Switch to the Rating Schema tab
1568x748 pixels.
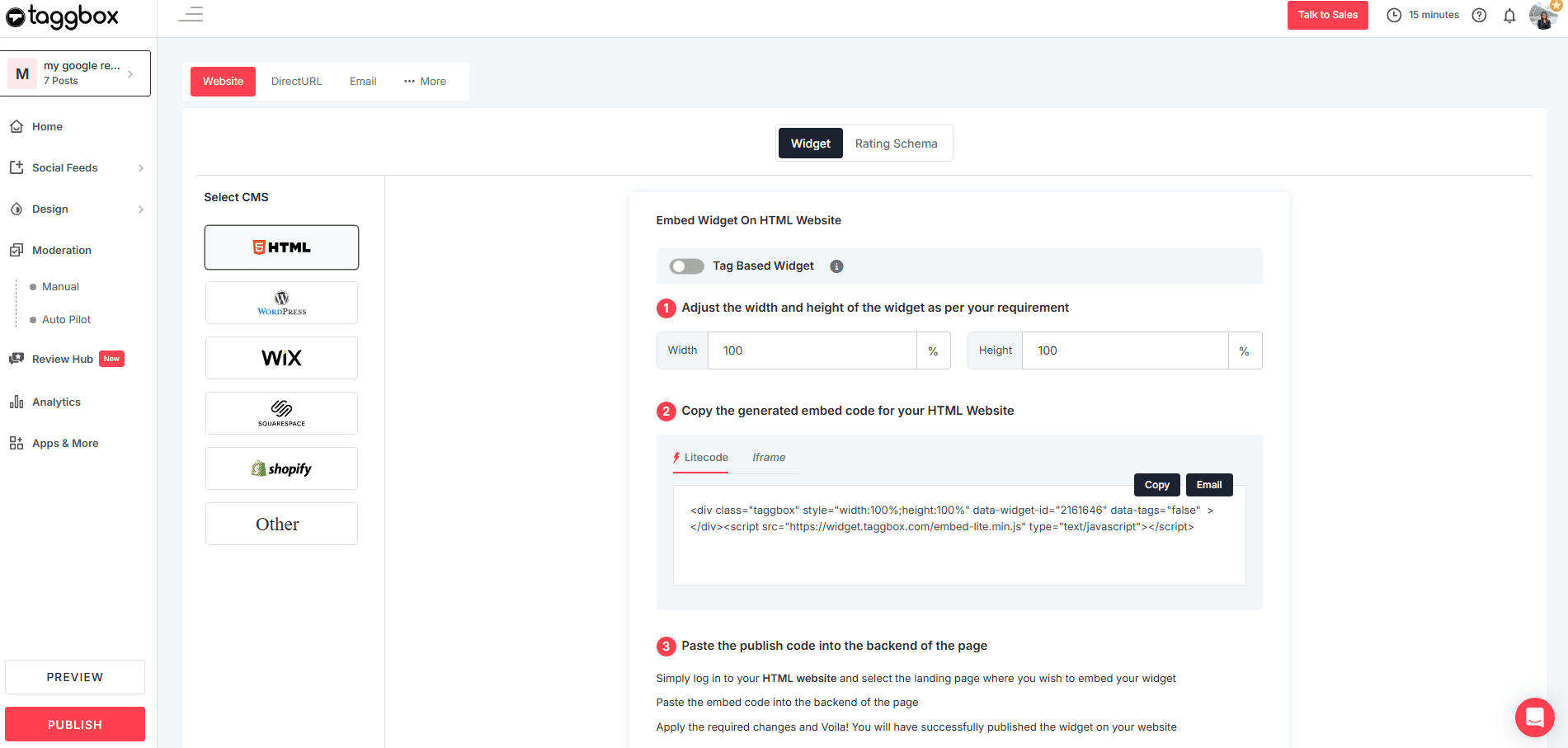[896, 143]
